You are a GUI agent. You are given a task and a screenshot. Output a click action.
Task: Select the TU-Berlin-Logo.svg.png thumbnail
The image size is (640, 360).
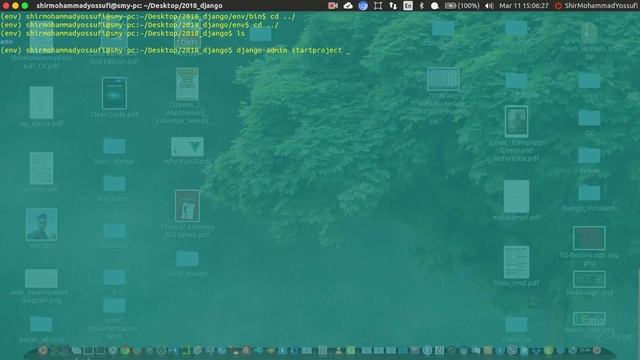[x=589, y=246]
